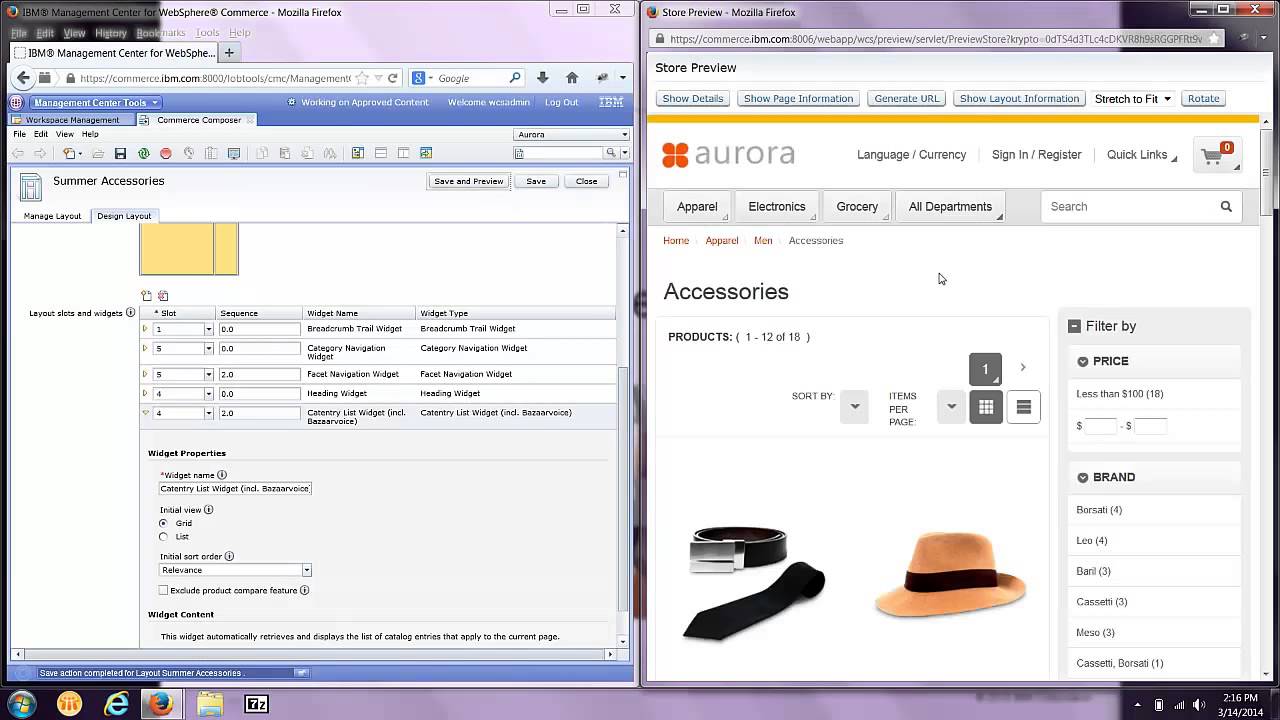Click the red Stop icon in Composer toolbar
Image resolution: width=1280 pixels, height=720 pixels.
click(x=166, y=153)
